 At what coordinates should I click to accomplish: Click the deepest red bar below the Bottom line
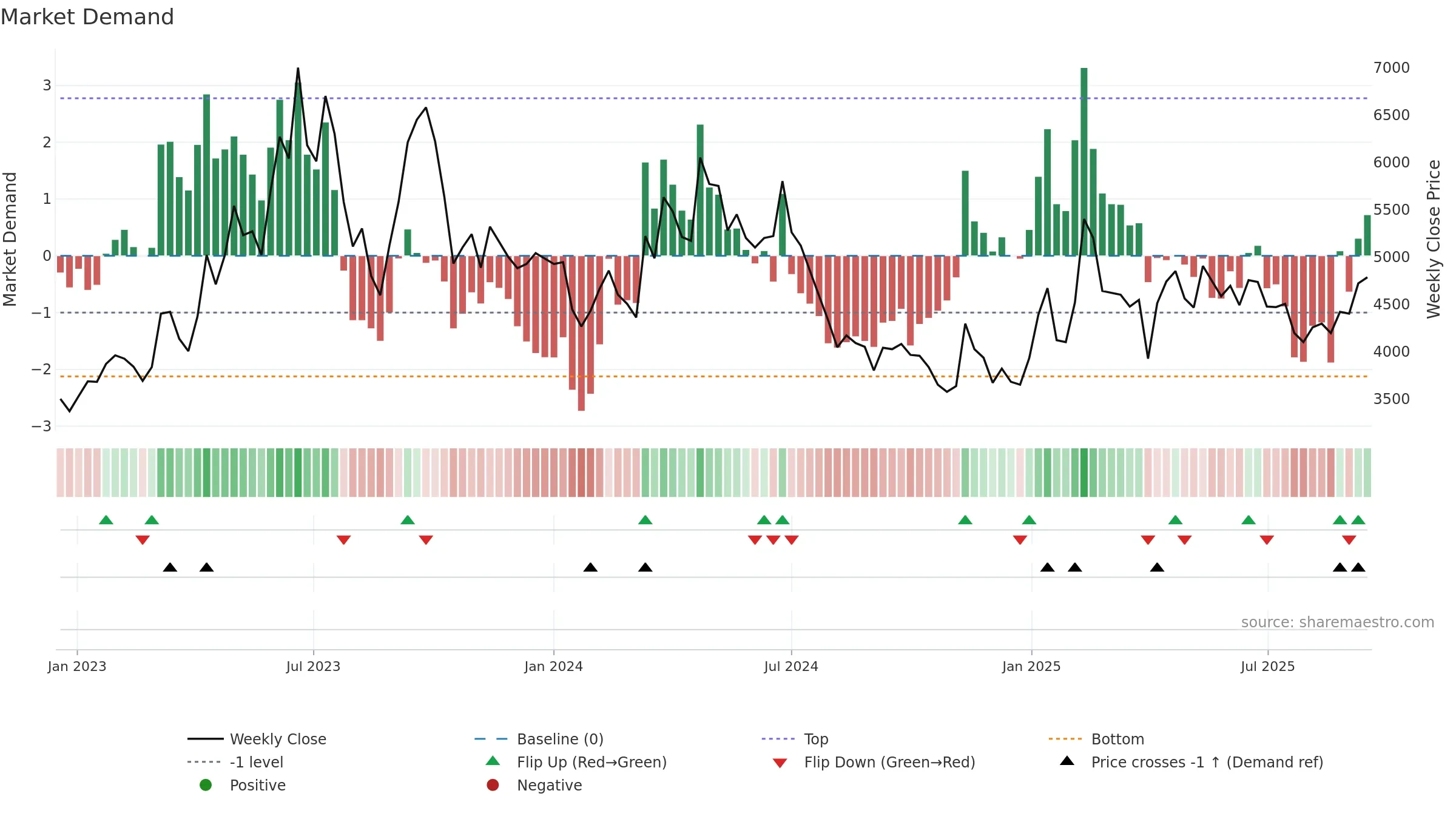pyautogui.click(x=581, y=333)
